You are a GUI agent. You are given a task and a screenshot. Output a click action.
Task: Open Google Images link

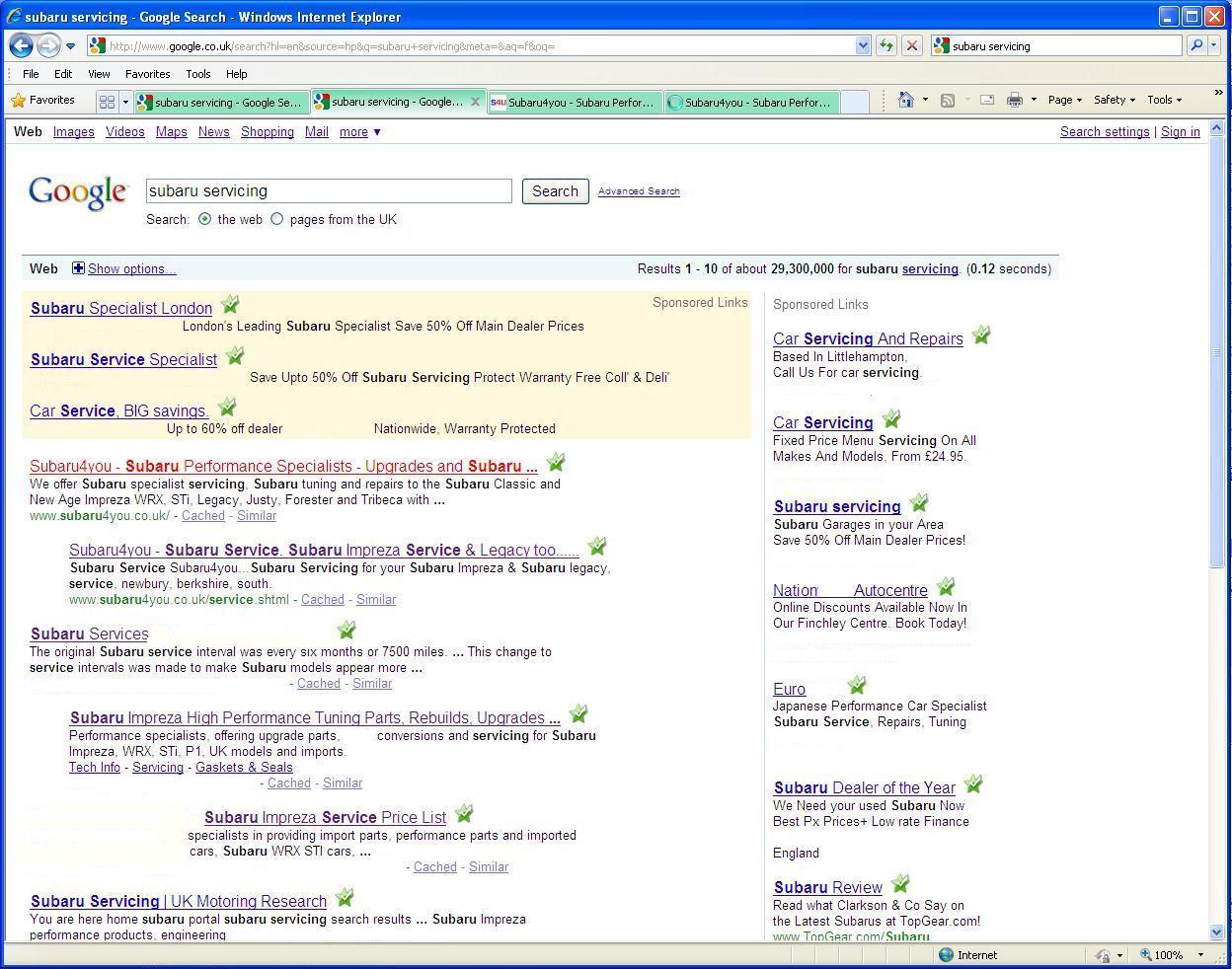coord(74,132)
